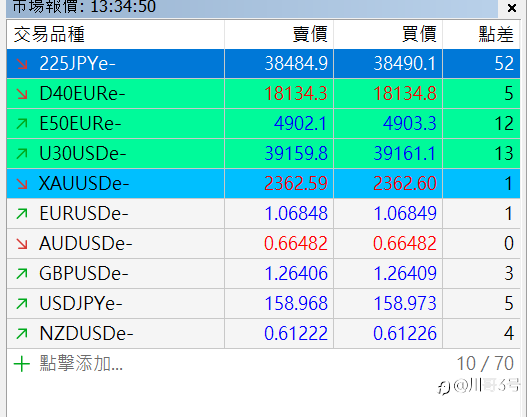Click the bid price 4902.1
This screenshot has width=527, height=417.
coord(300,124)
